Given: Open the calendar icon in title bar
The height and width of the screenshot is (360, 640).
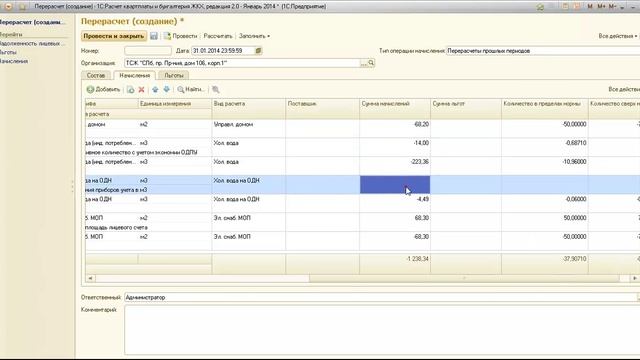Looking at the screenshot, I should pyautogui.click(x=577, y=7).
